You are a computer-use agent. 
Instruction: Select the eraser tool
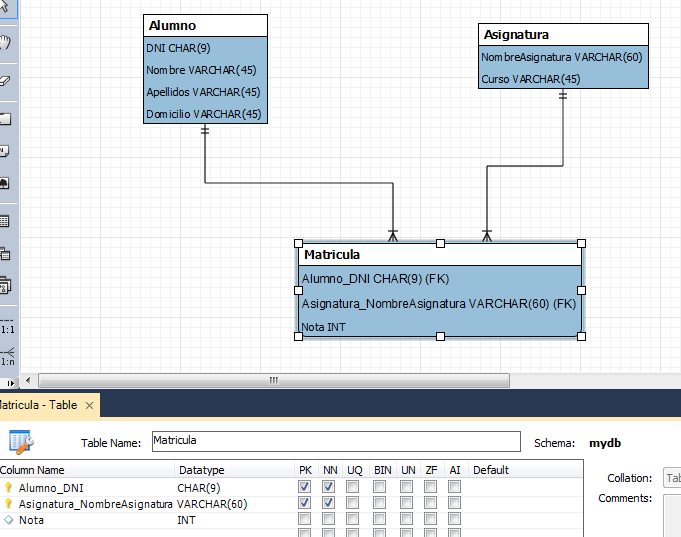point(5,80)
